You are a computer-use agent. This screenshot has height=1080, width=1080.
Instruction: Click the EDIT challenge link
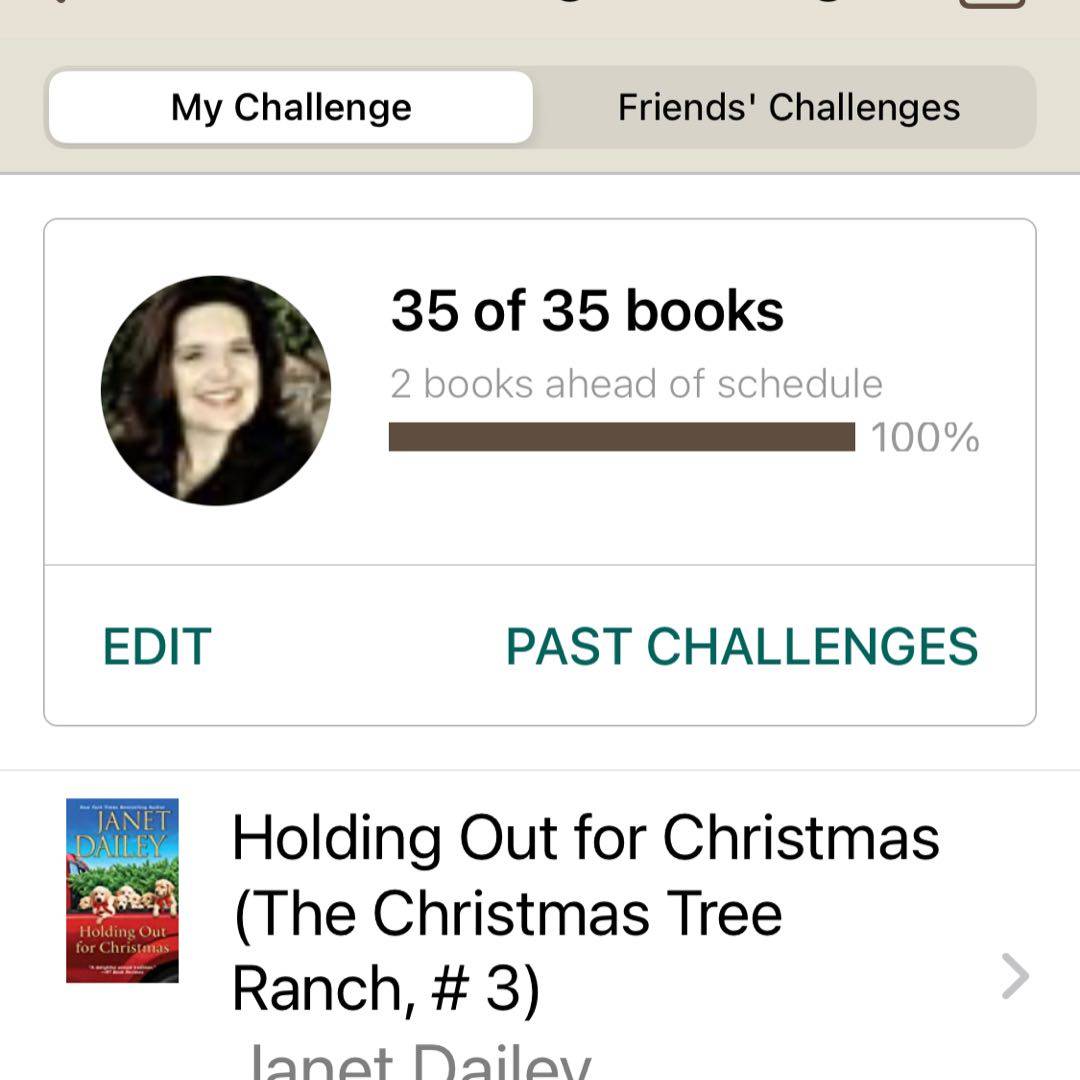157,647
